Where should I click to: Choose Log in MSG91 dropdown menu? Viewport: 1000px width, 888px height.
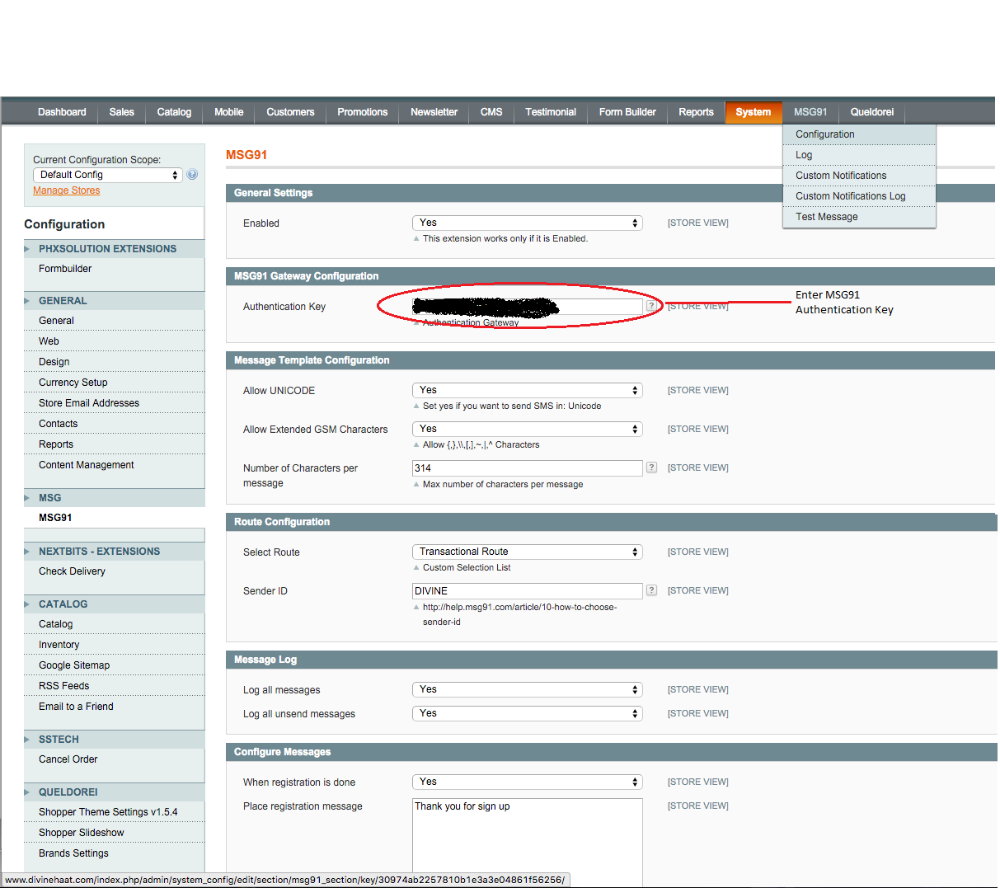(859, 155)
